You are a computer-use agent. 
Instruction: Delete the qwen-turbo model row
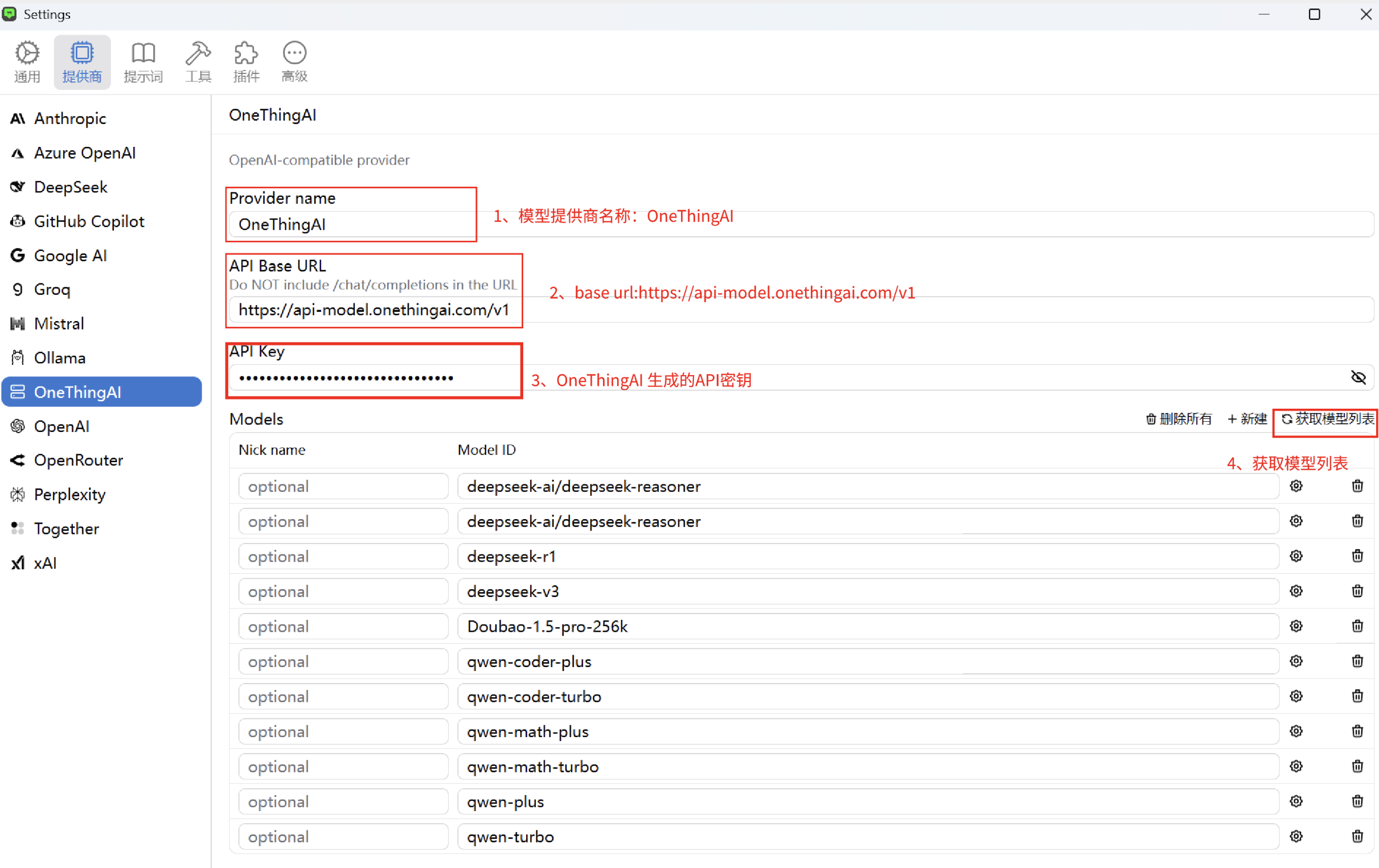pos(1357,836)
